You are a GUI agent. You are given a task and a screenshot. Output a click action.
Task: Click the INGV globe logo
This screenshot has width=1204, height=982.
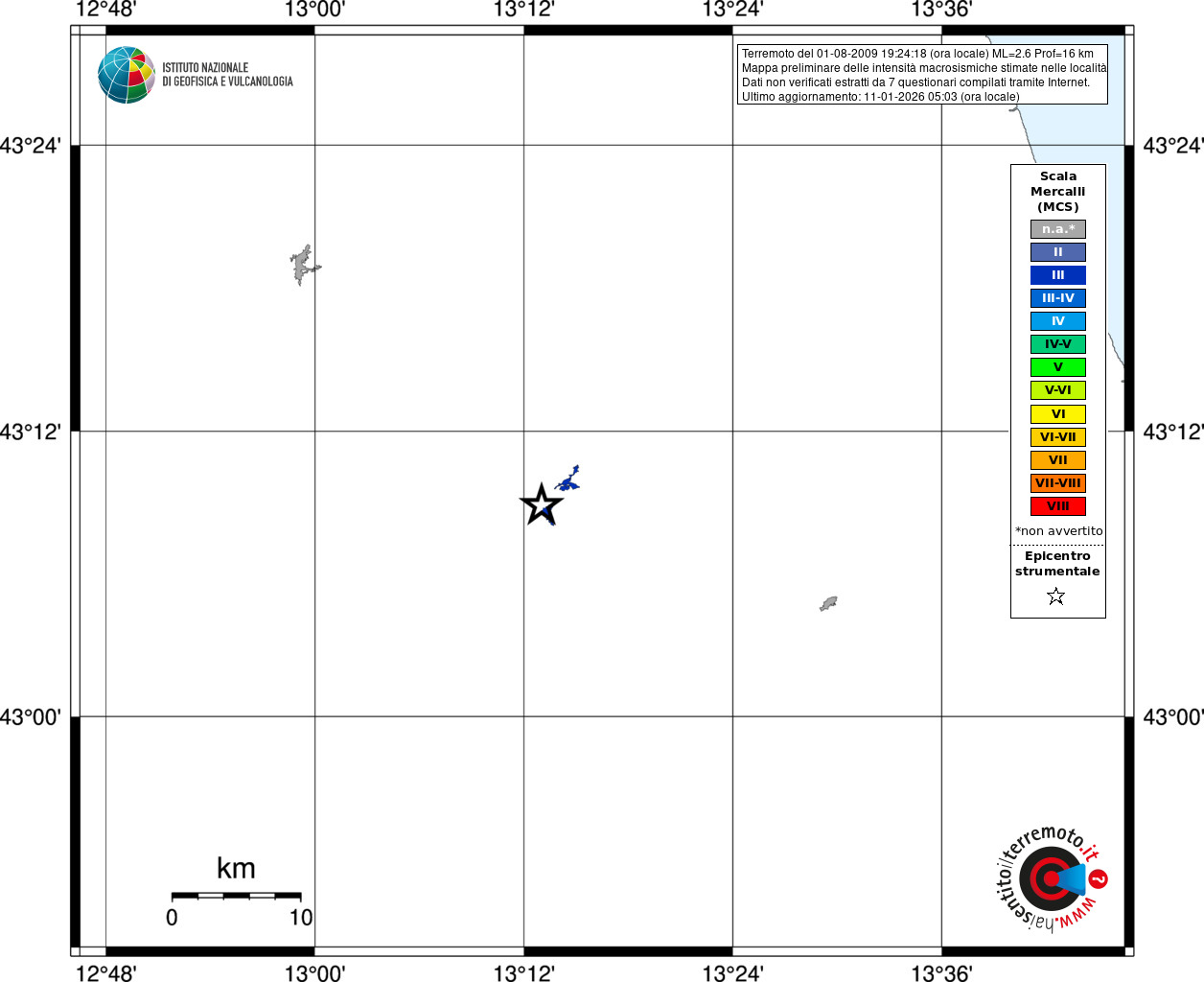pyautogui.click(x=127, y=75)
